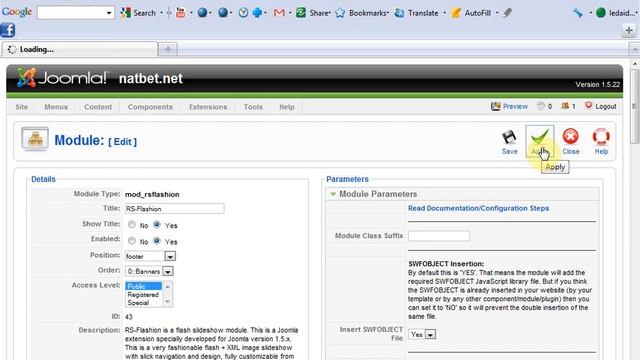This screenshot has height=360, width=640.
Task: Open the wrench settings icon
Action: [x=577, y=13]
